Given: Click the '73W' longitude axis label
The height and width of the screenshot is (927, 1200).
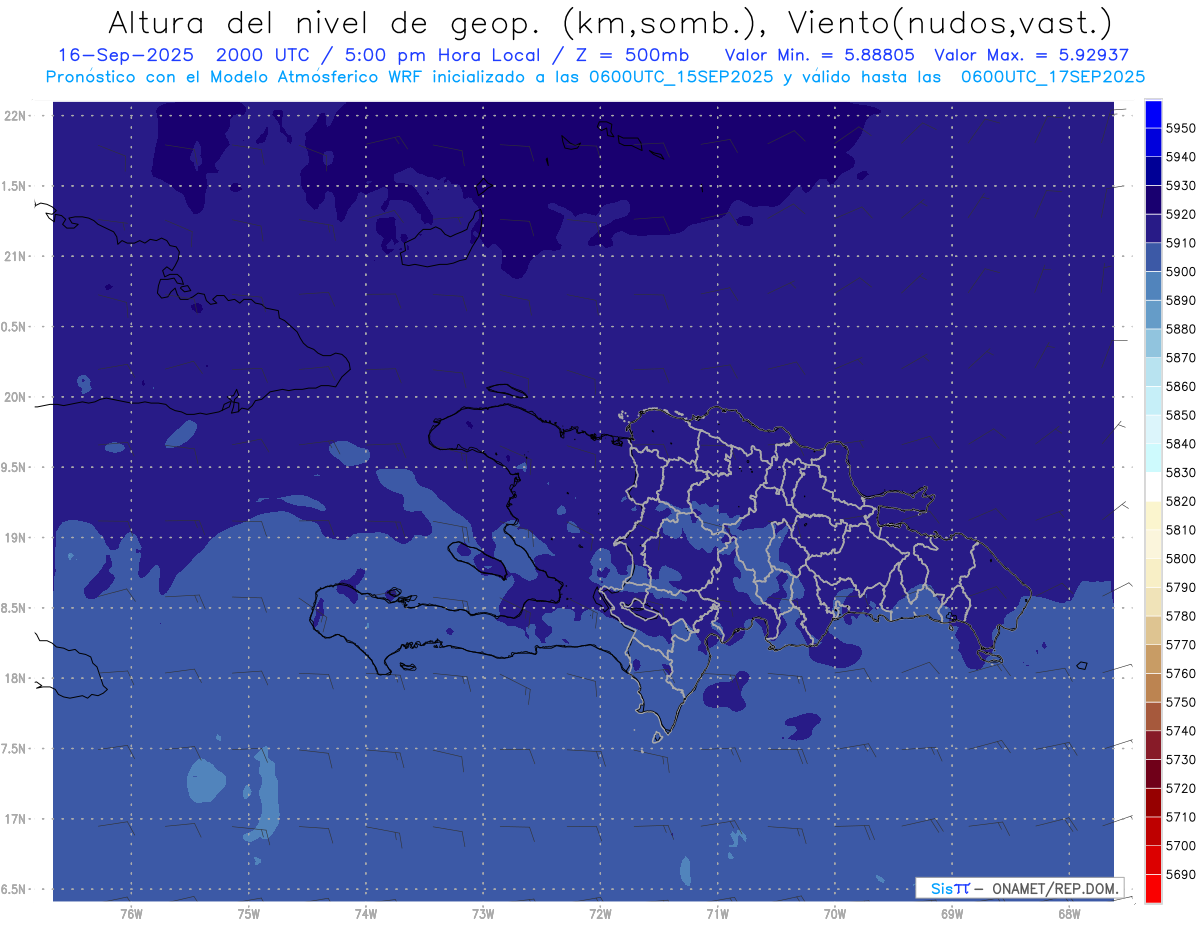Looking at the screenshot, I should [483, 912].
